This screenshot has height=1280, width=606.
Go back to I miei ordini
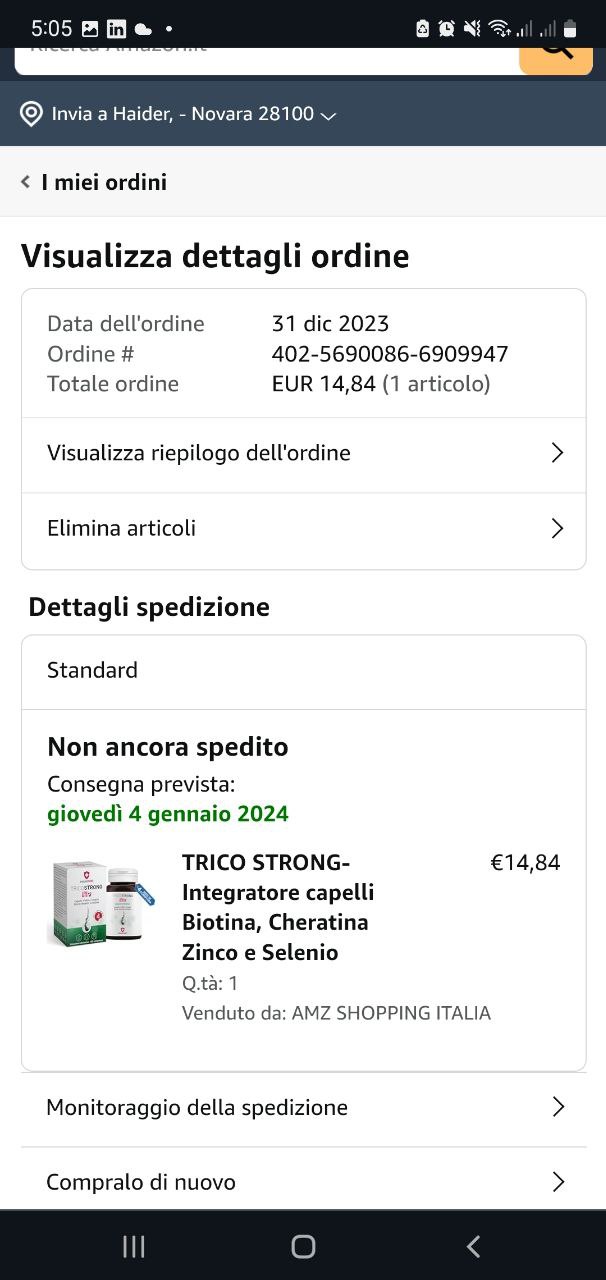(x=104, y=182)
